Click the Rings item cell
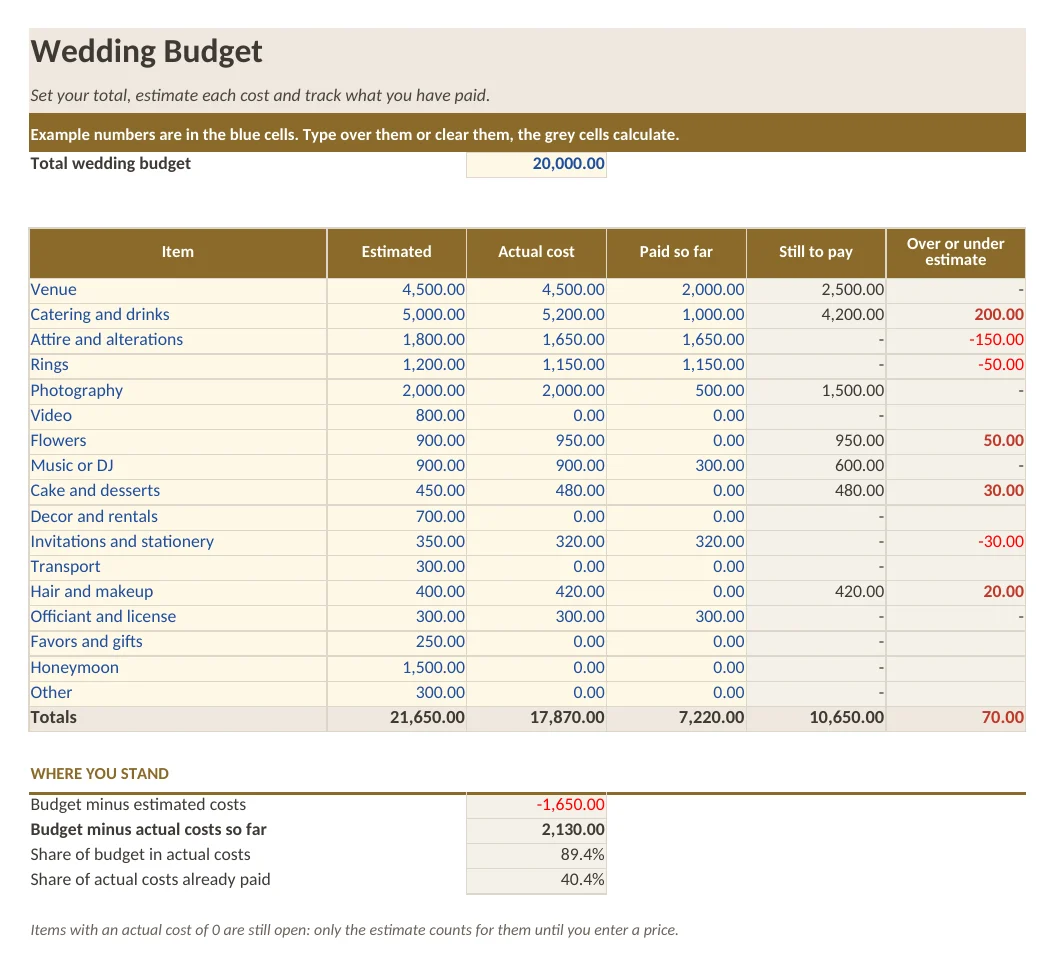1054x966 pixels. (177, 366)
